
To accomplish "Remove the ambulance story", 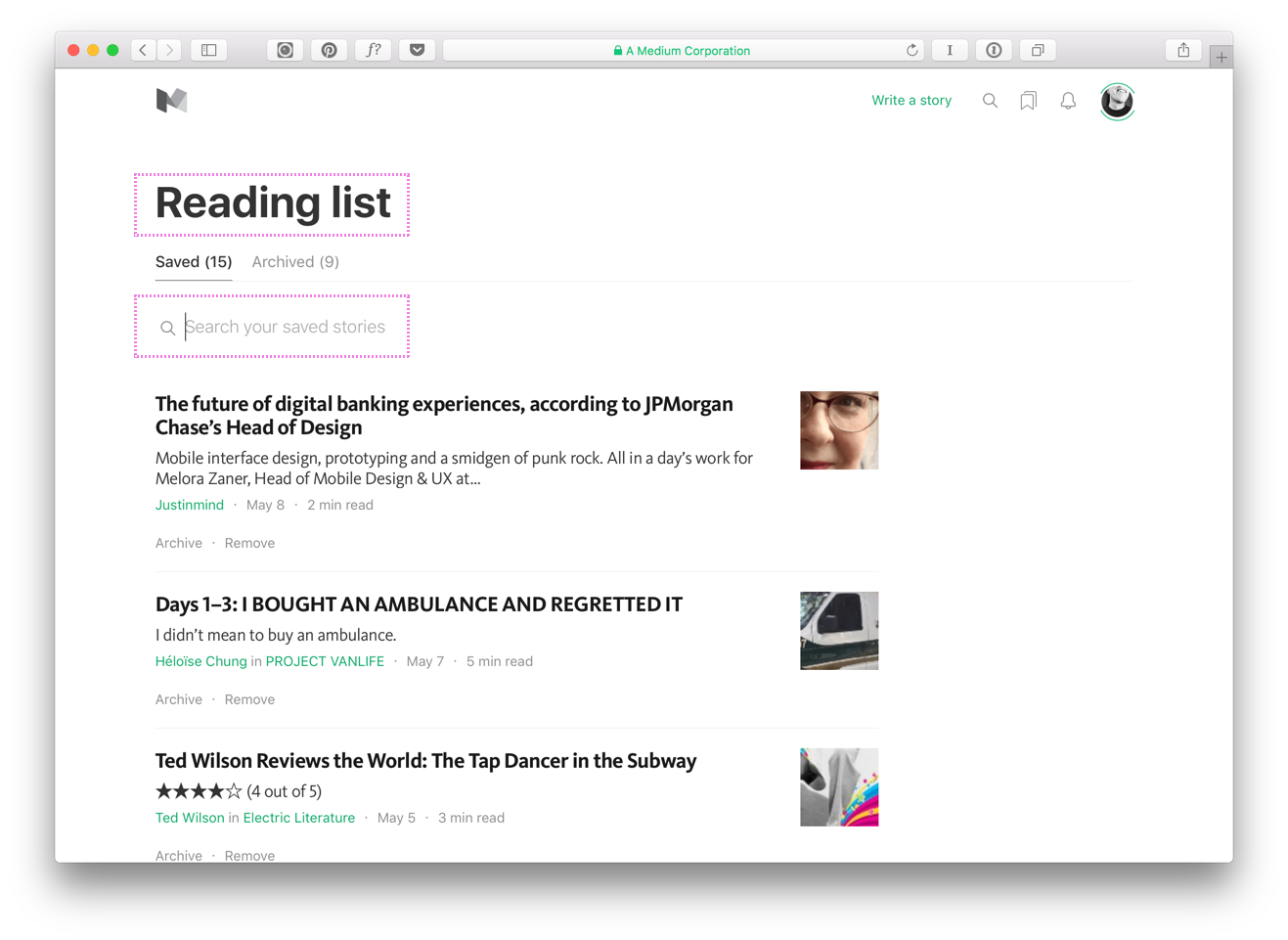I will pyautogui.click(x=249, y=699).
